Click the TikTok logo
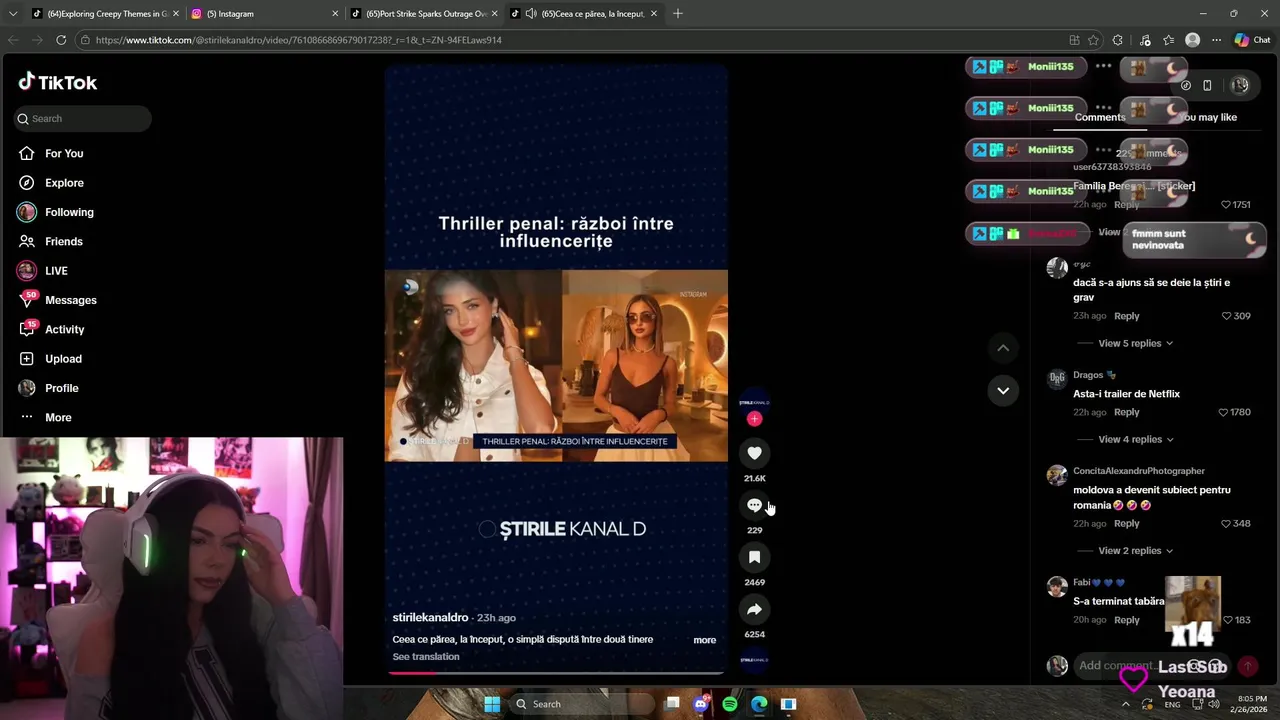The width and height of the screenshot is (1280, 720). 58,82
